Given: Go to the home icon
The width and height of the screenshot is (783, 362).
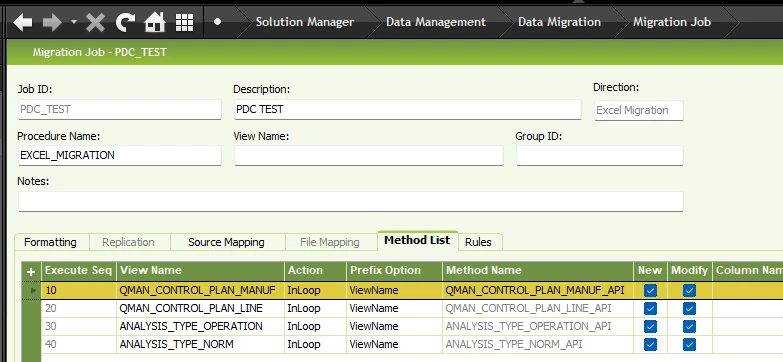Looking at the screenshot, I should [x=155, y=22].
